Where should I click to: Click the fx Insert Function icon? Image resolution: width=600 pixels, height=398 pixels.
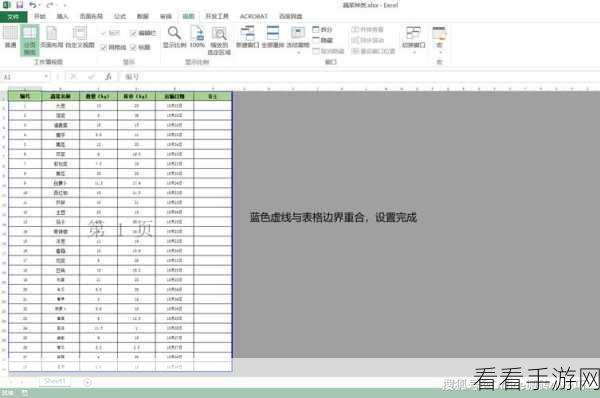[108, 77]
